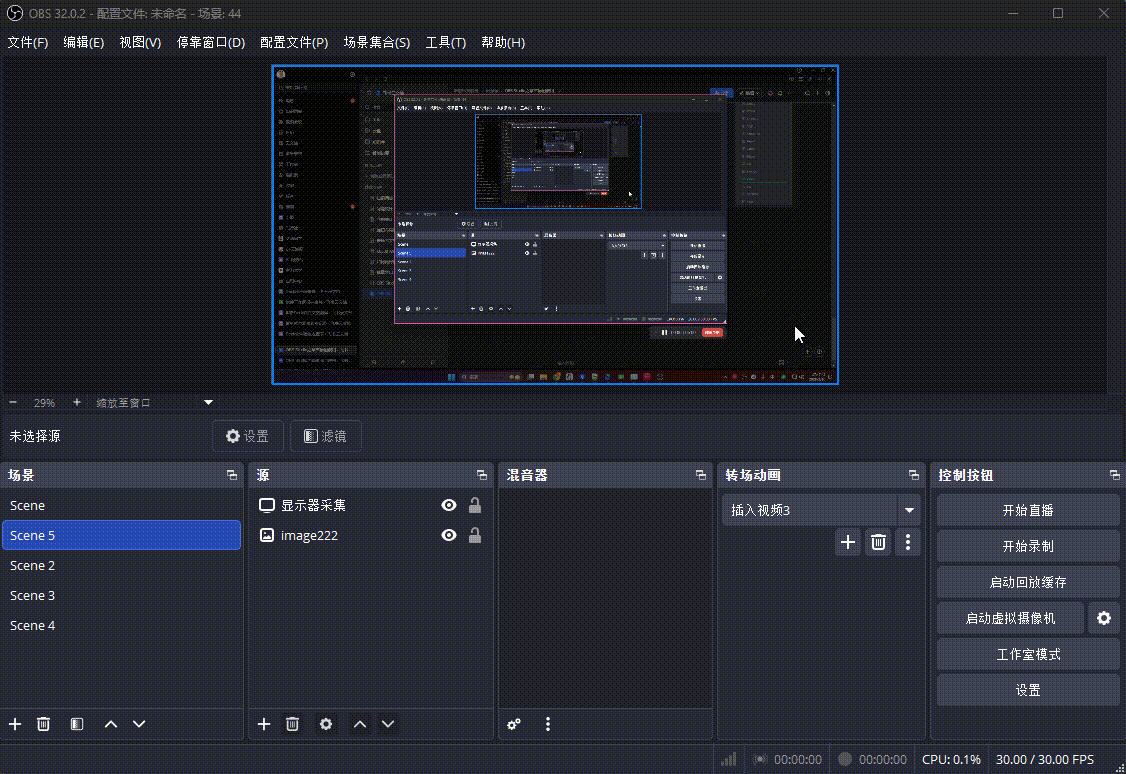Add a new source with the plus icon
This screenshot has width=1126, height=774.
[263, 724]
